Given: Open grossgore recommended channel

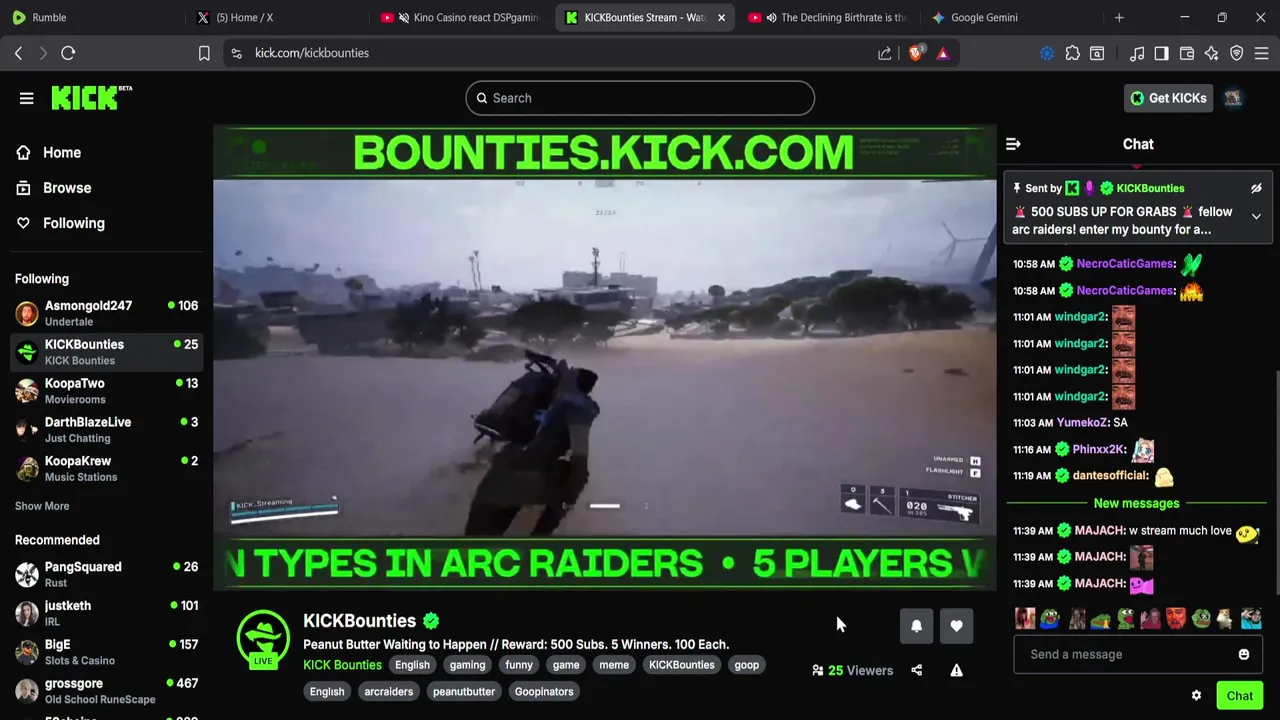Looking at the screenshot, I should (105, 691).
